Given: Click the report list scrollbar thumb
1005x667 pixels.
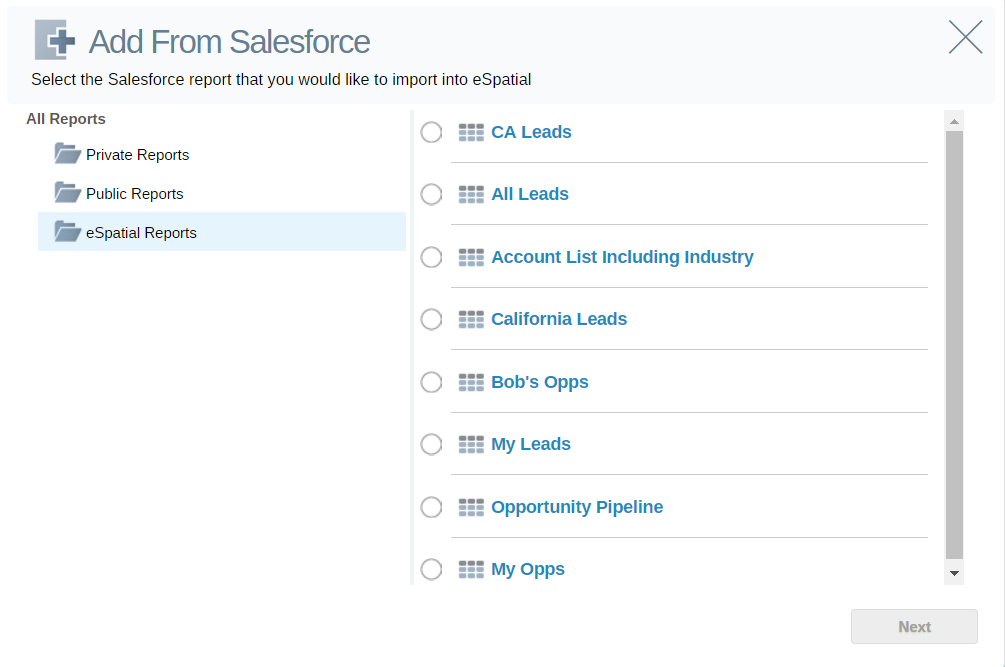Looking at the screenshot, I should (954, 345).
